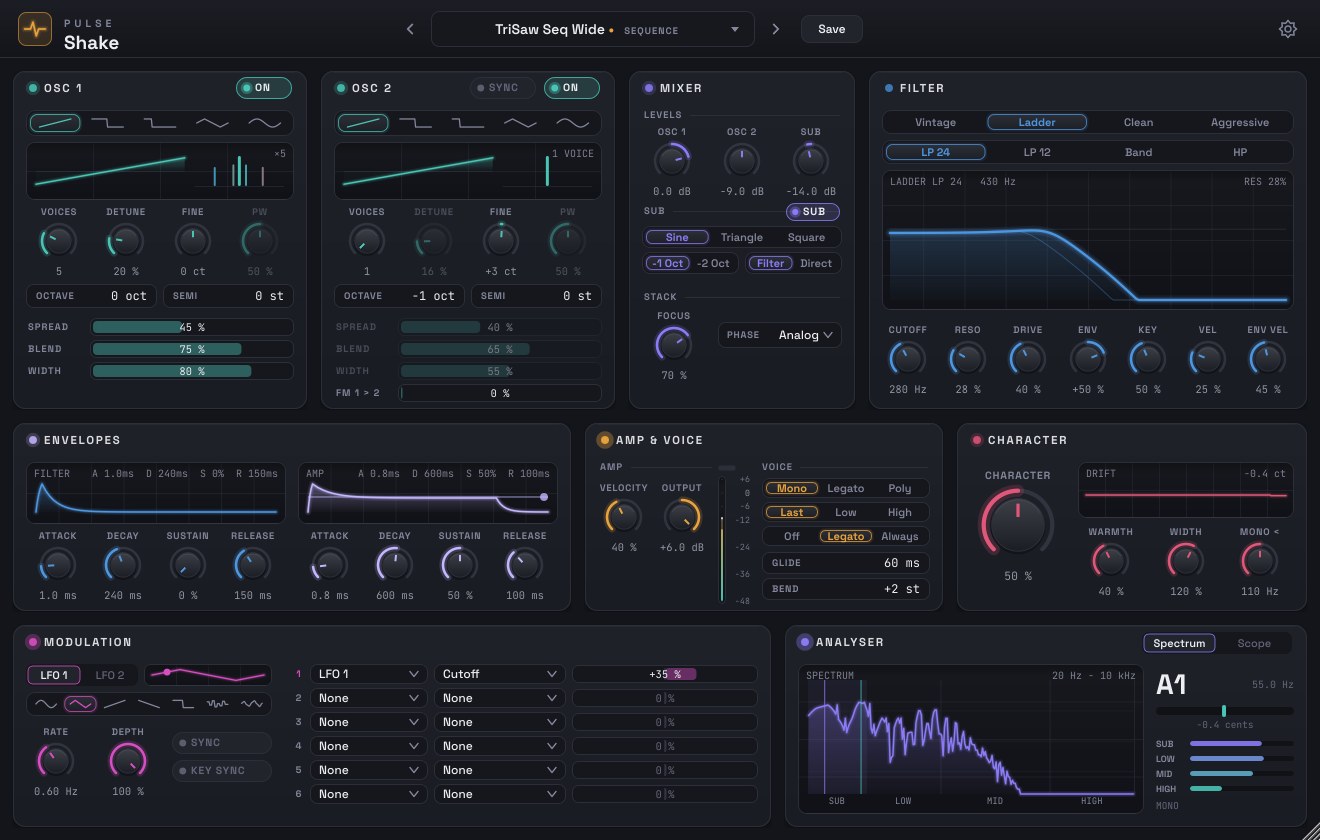Switch the filter model to Vintage
This screenshot has height=840, width=1320.
(935, 123)
